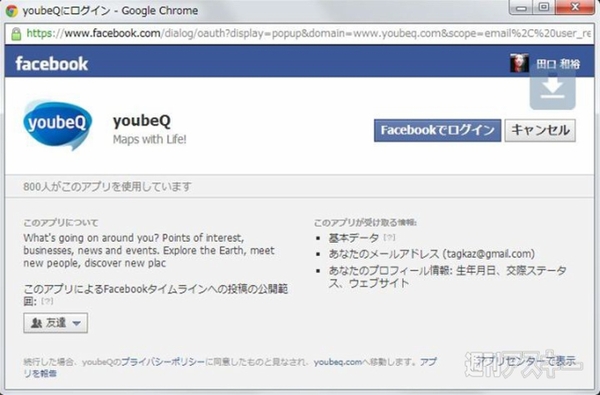Click the user profile picture thumbnail
Viewport: 600px width, 395px height.
click(519, 63)
